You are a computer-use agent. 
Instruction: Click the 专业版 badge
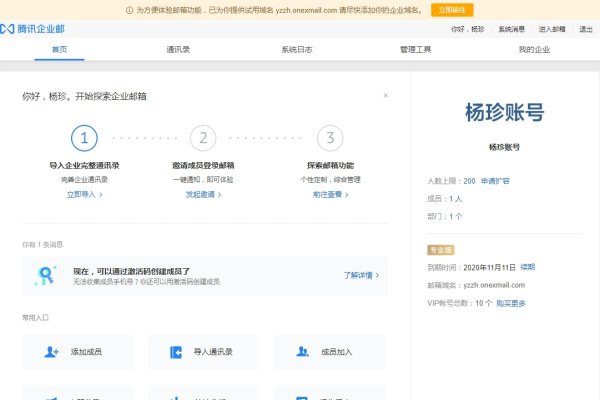coord(441,250)
